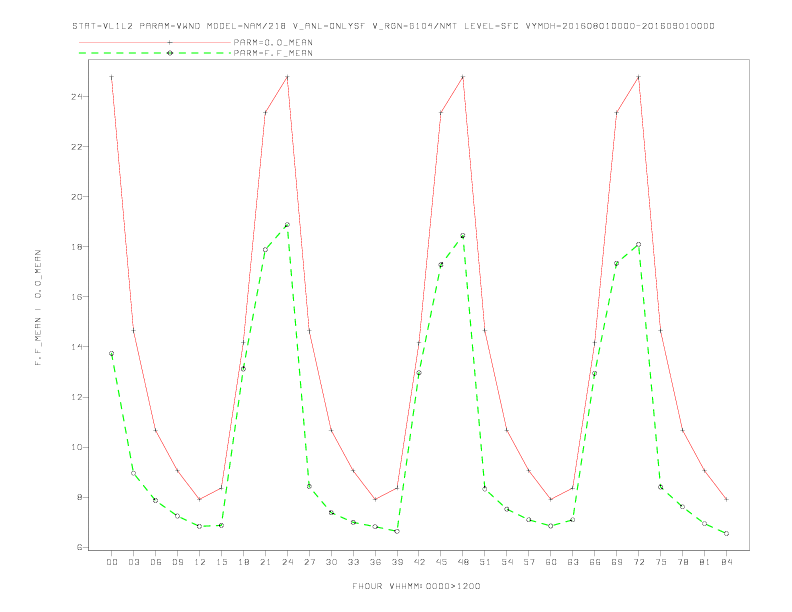This screenshot has height=612, width=792.
Task: Click x-axis tick label 69
Action: [617, 562]
